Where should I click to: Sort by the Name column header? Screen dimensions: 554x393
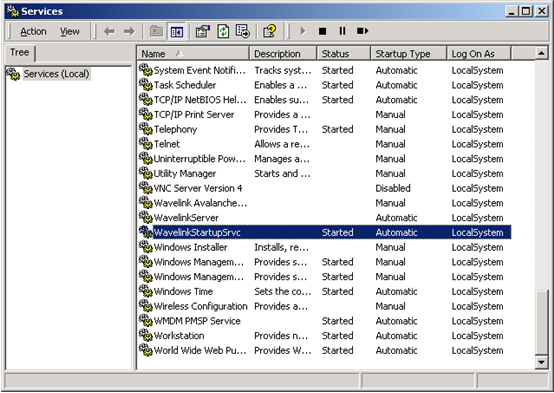click(193, 54)
